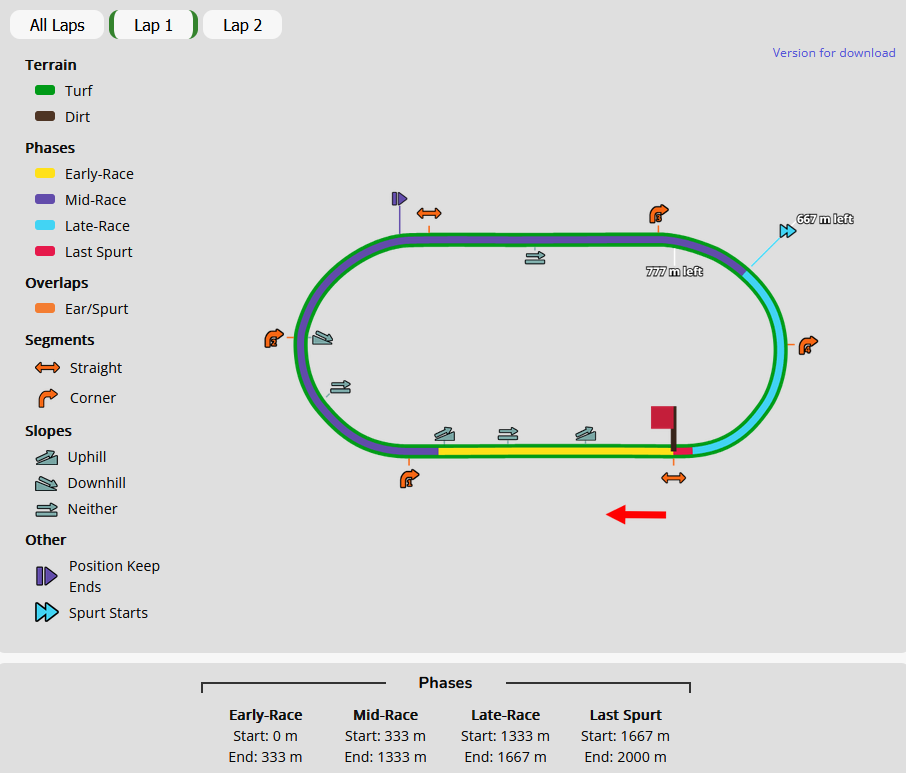Viewport: 906px width, 773px height.
Task: Switch to the All Laps tab
Action: (57, 25)
